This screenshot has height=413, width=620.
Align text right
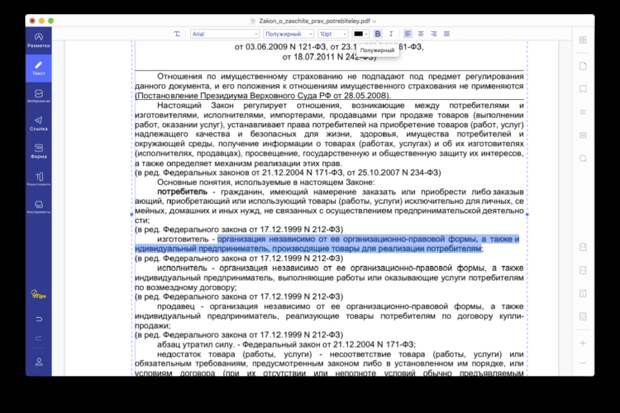[434, 34]
